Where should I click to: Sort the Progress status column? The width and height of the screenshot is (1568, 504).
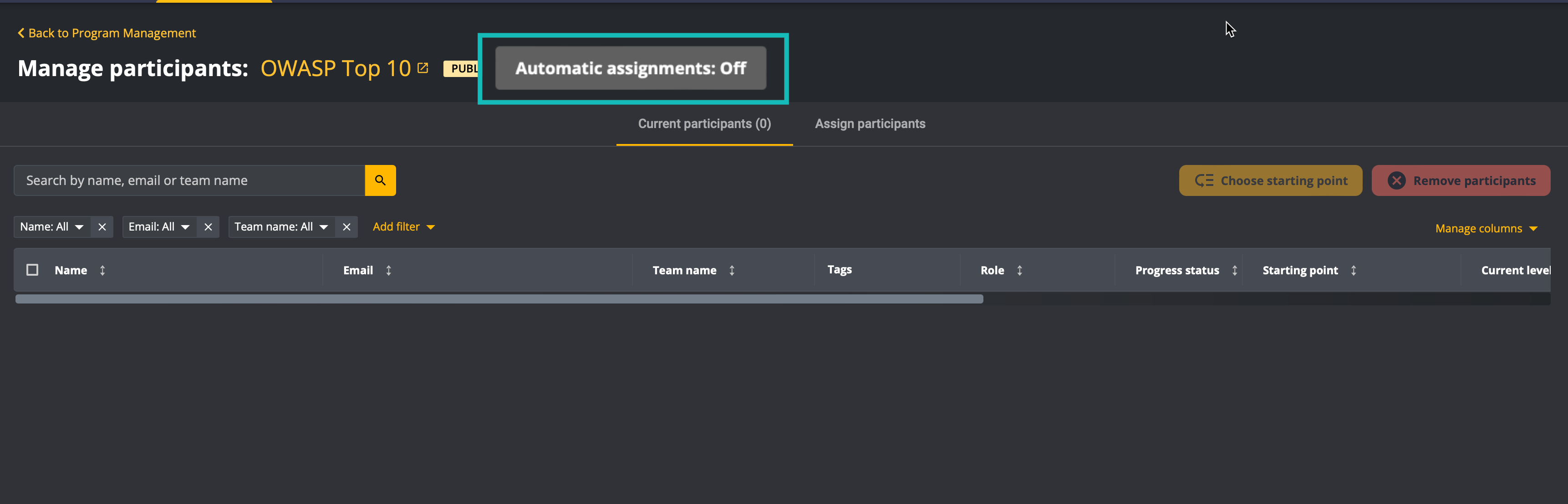[1234, 270]
